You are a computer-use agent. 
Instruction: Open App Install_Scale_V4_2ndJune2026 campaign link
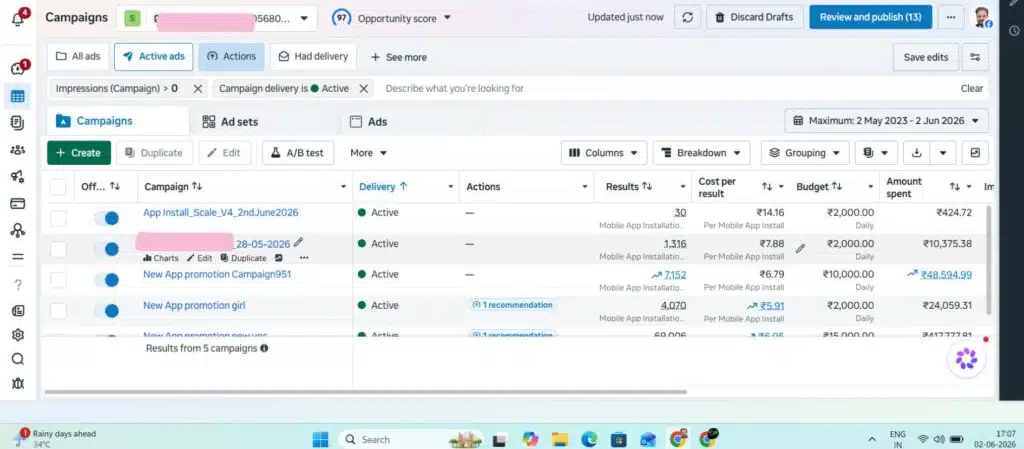(x=221, y=212)
